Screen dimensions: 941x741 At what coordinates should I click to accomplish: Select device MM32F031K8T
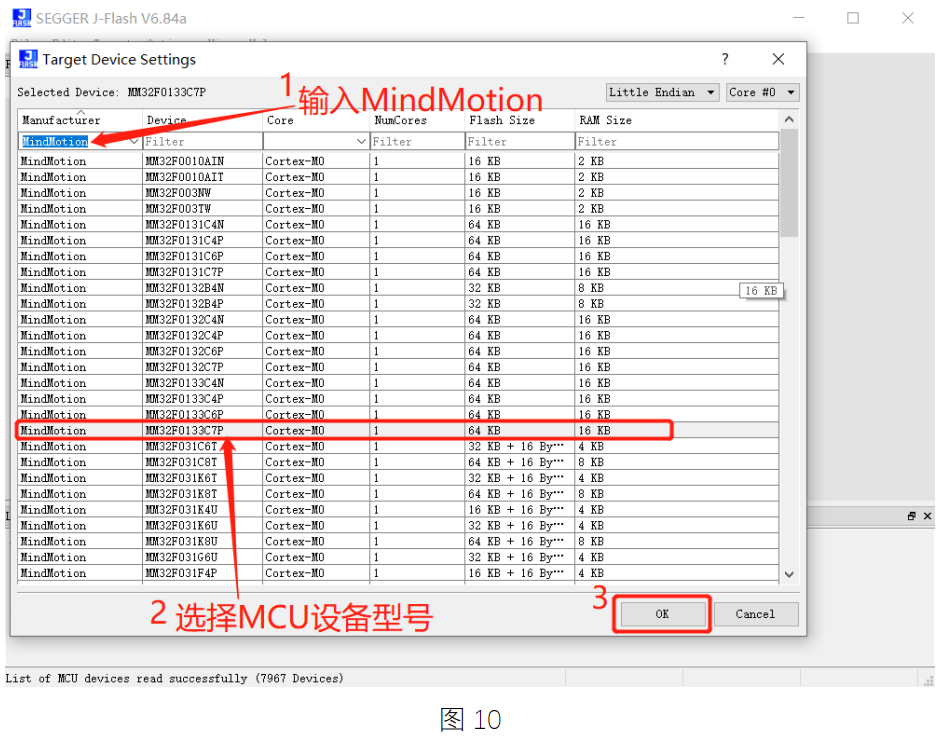398,494
